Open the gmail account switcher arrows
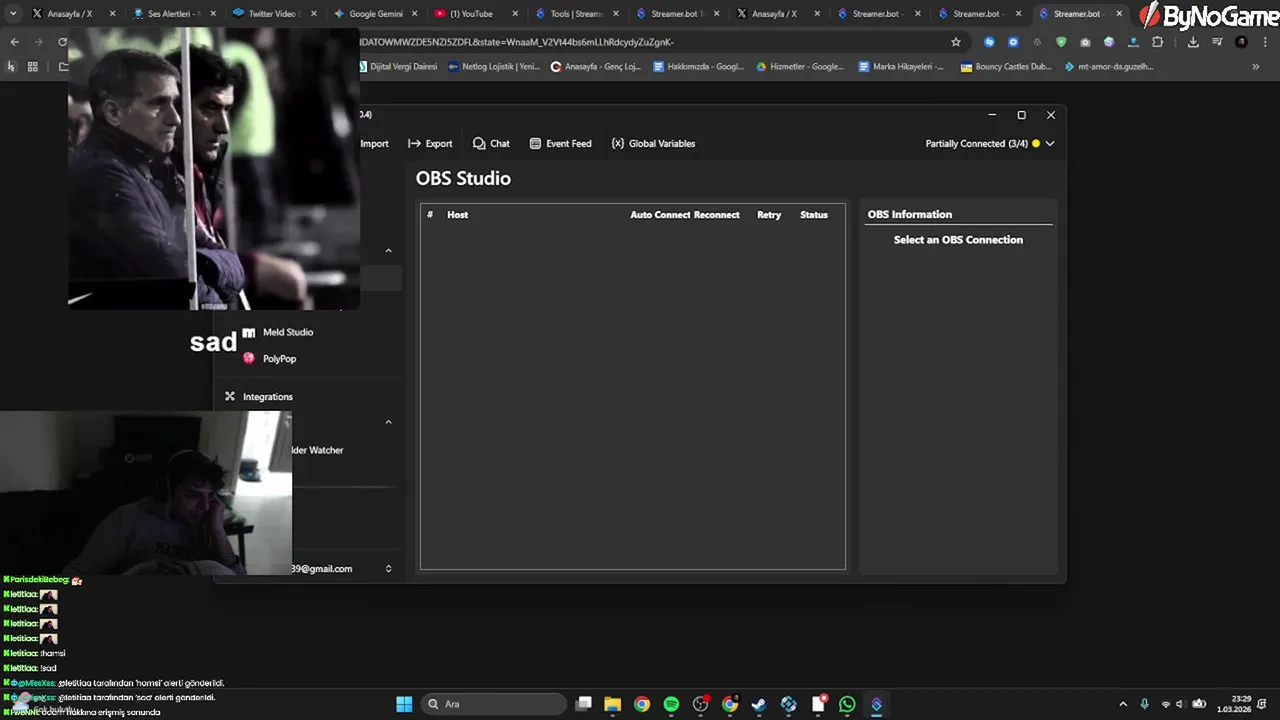The height and width of the screenshot is (720, 1280). [x=389, y=568]
